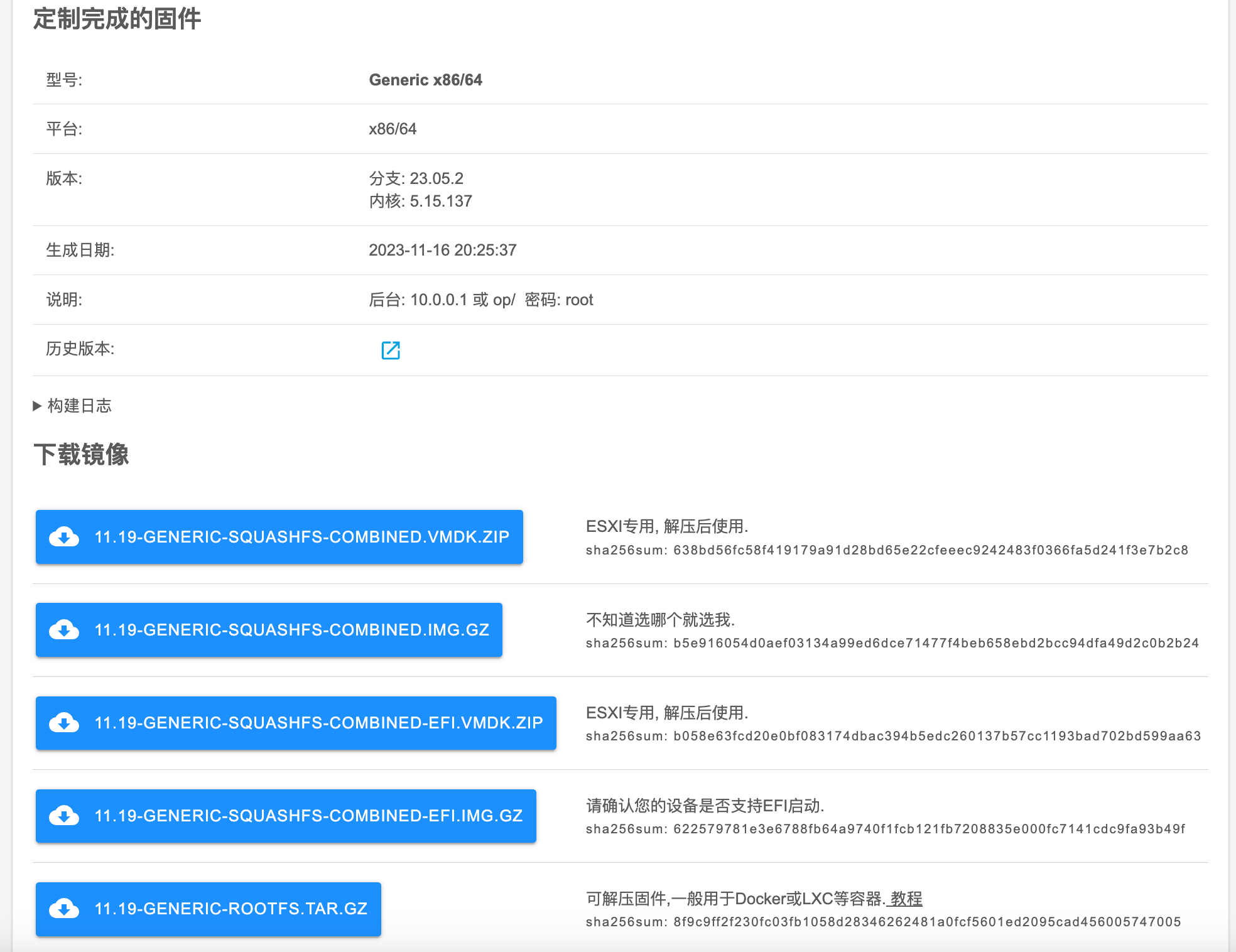
Task: Click cloud download icon for COMBINED.VMDK.ZIP
Action: 64,537
